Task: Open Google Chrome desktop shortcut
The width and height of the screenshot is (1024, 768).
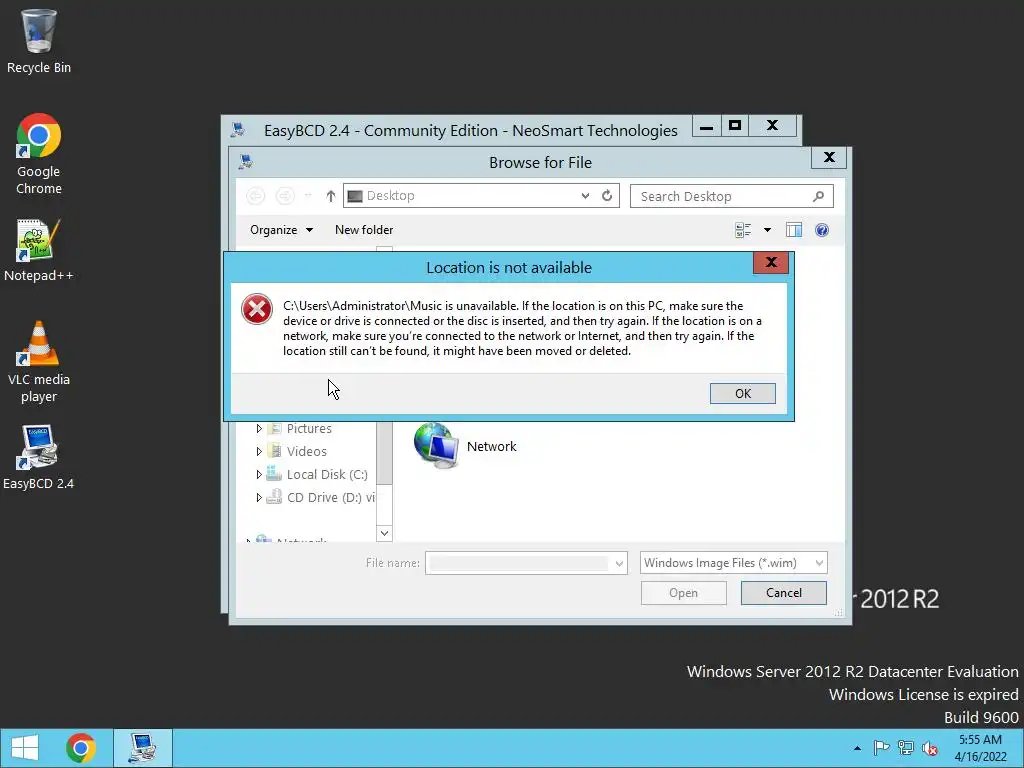Action: coord(39,154)
